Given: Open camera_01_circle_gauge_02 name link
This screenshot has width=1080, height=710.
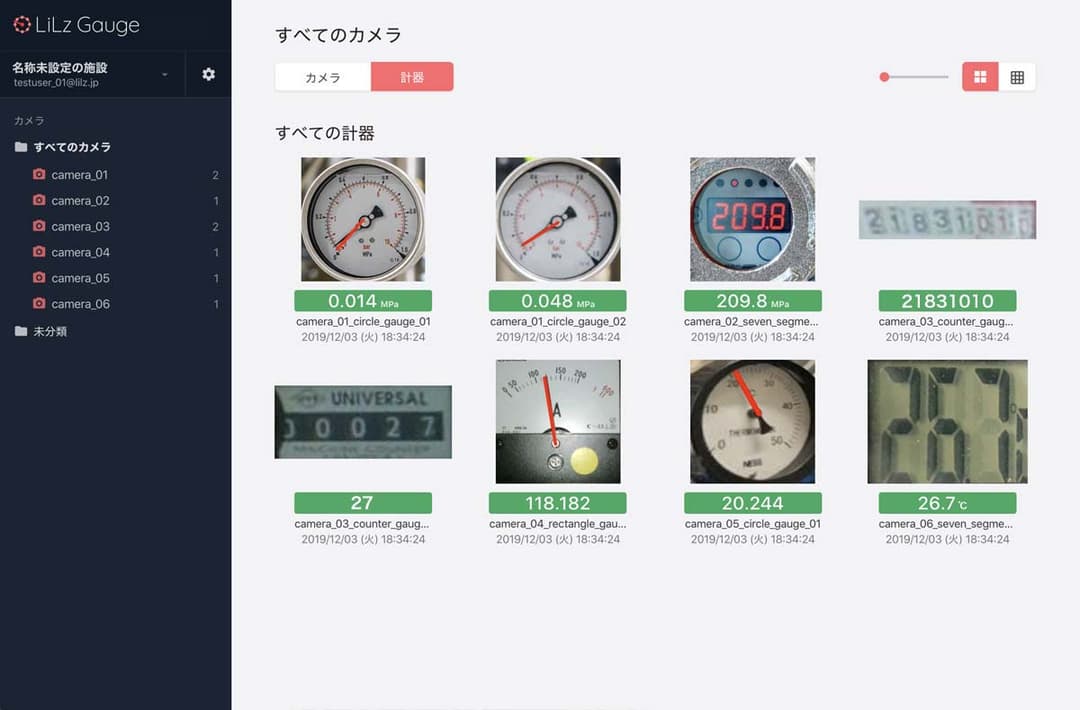Looking at the screenshot, I should click(557, 322).
